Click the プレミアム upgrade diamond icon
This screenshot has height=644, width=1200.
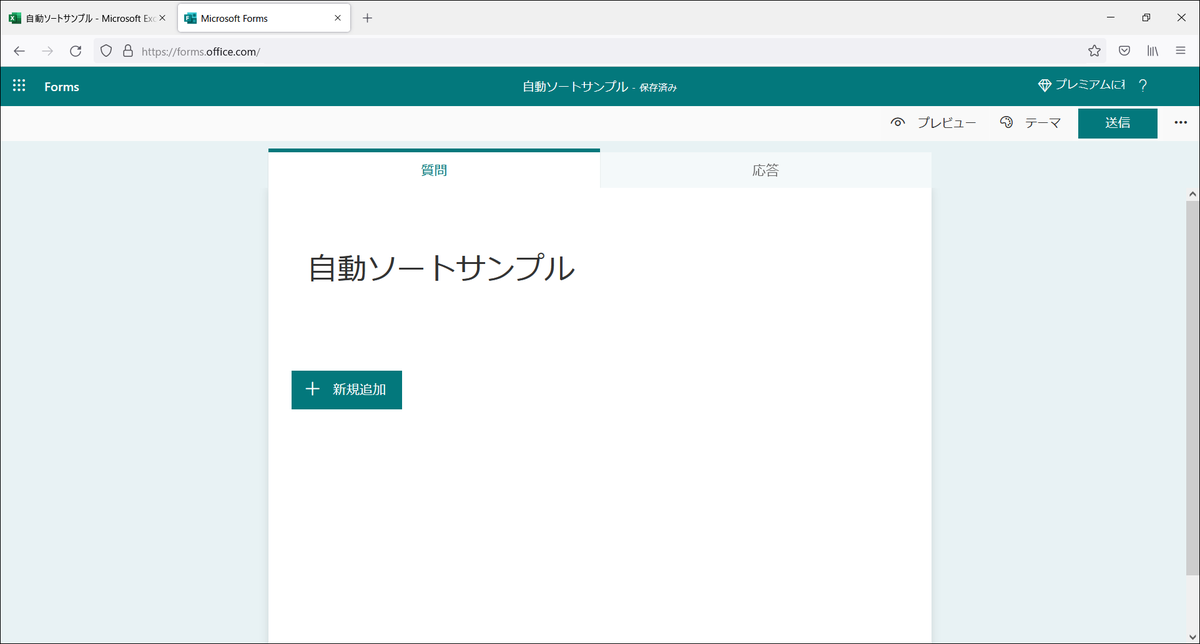point(1043,85)
